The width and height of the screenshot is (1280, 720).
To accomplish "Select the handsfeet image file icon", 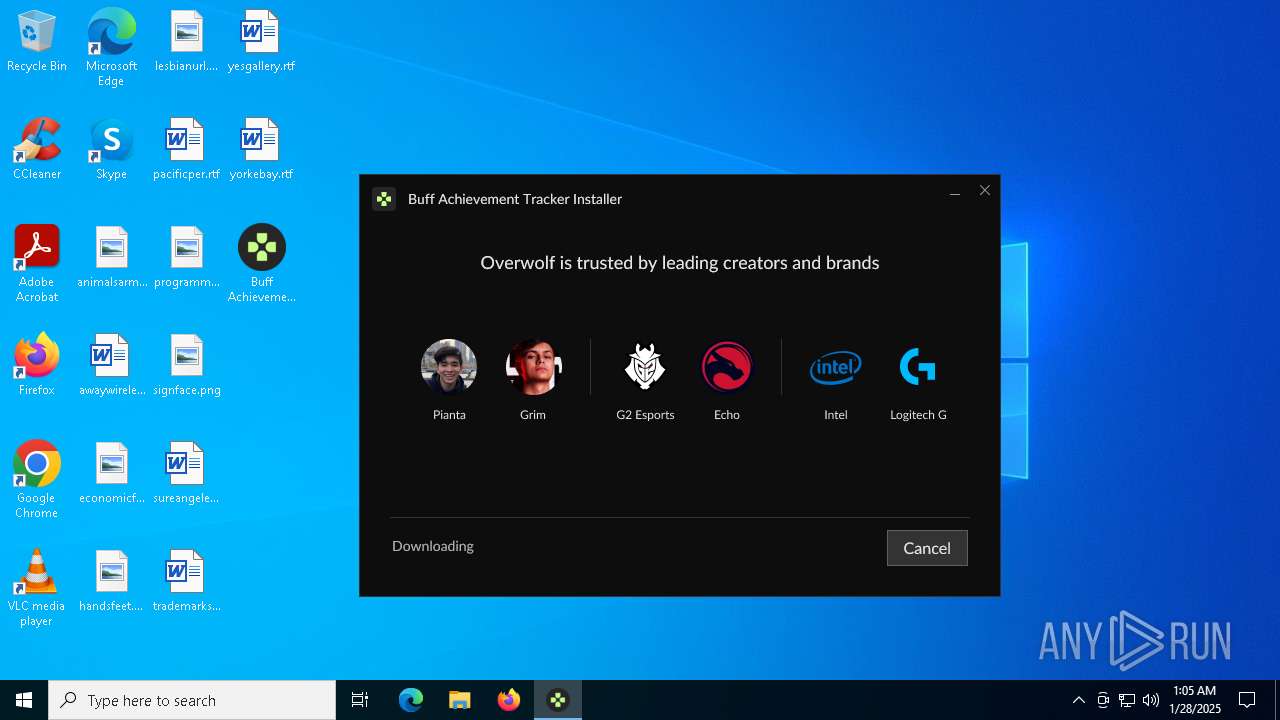I will pos(112,581).
